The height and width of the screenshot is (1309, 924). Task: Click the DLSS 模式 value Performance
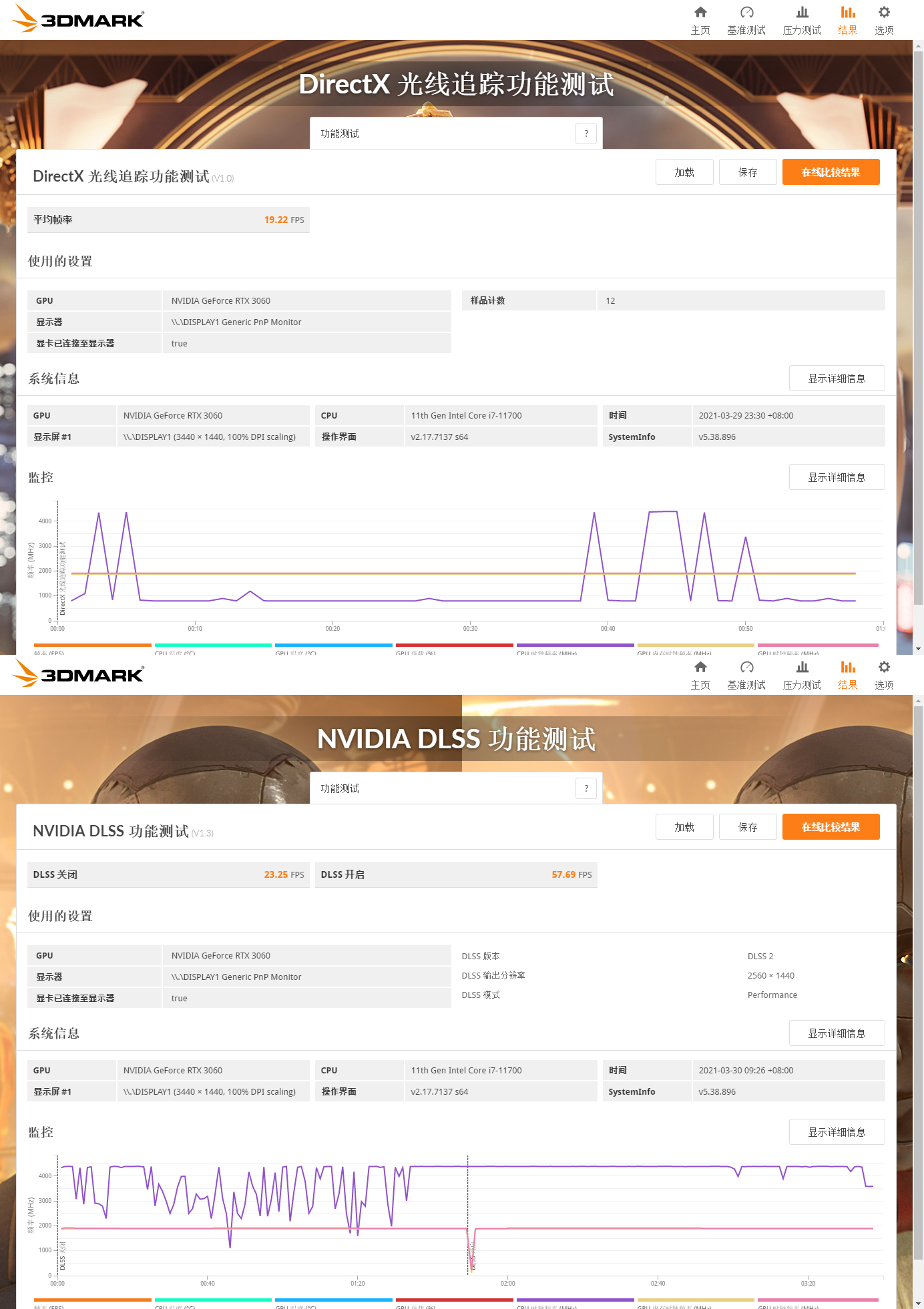(x=772, y=995)
